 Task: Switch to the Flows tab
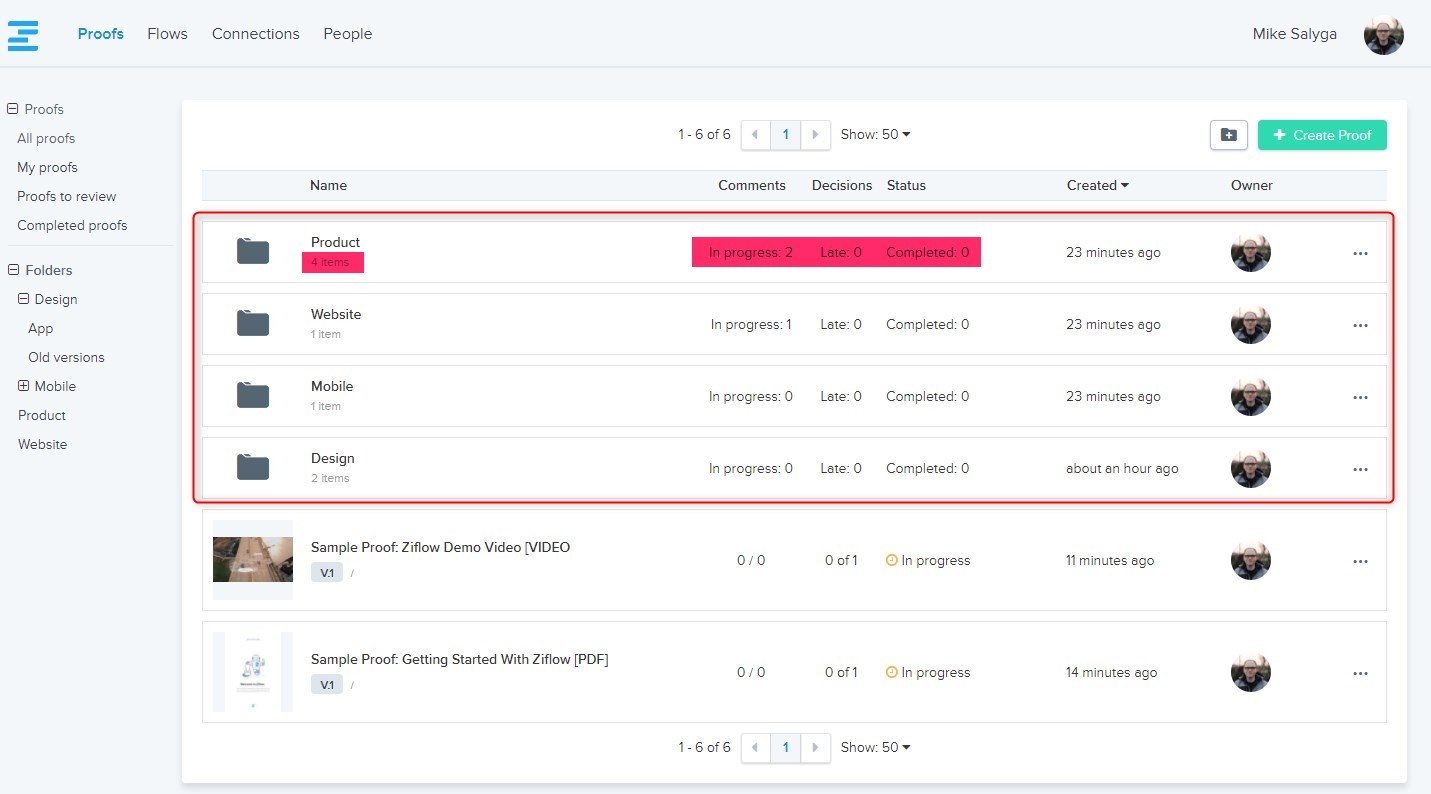click(x=167, y=34)
